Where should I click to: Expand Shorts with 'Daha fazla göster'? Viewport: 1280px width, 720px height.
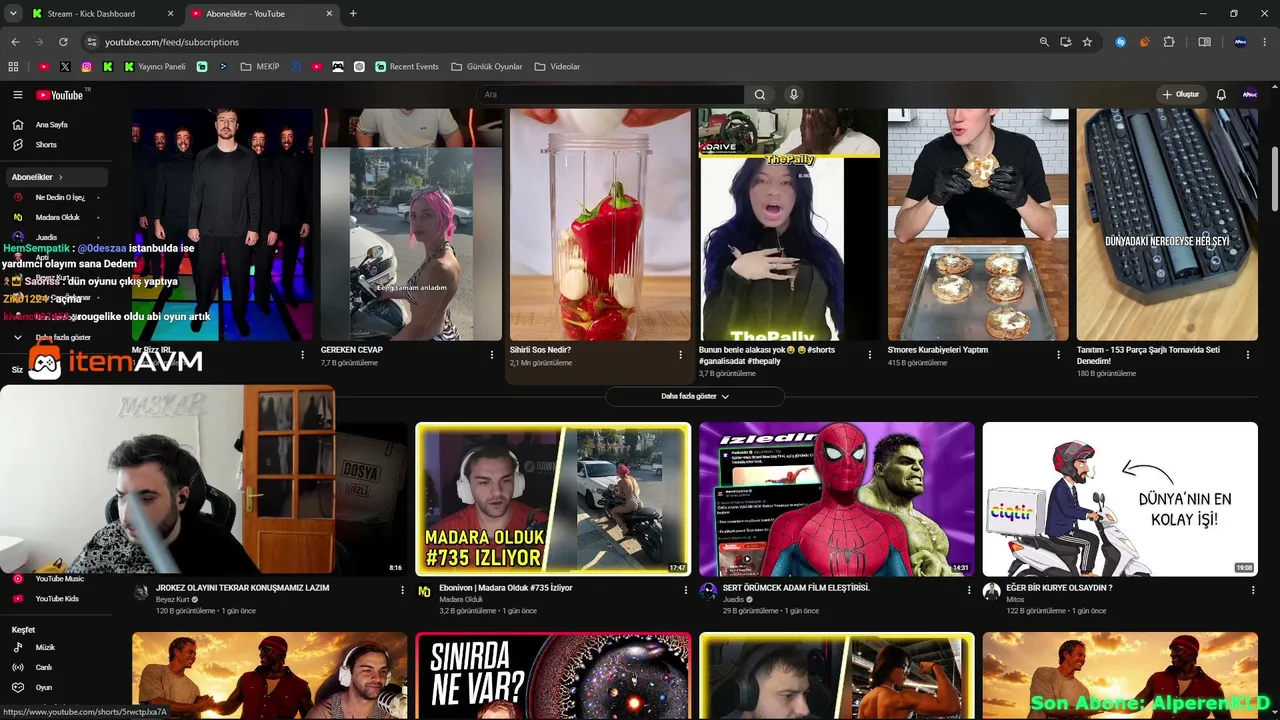695,396
